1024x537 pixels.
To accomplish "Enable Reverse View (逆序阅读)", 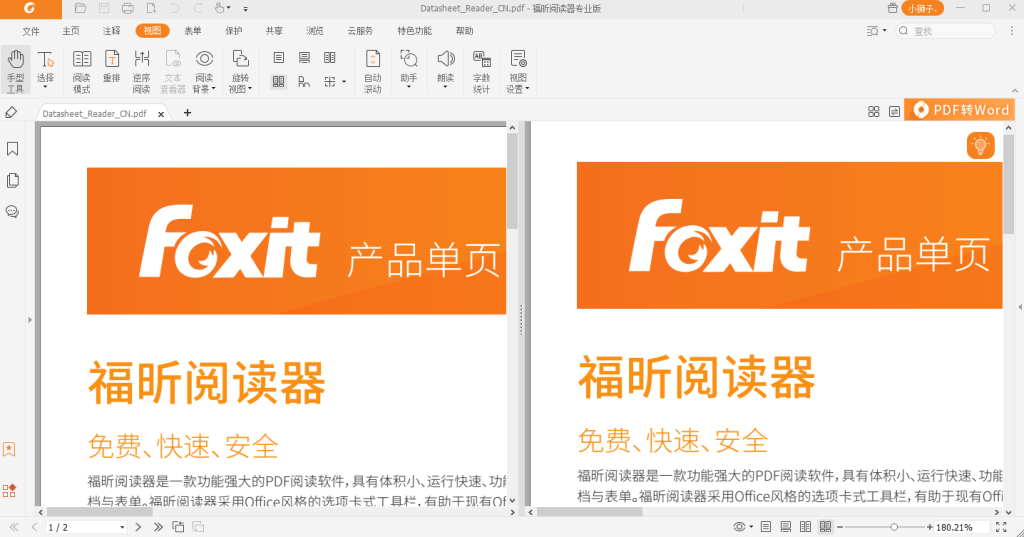I will [x=142, y=71].
